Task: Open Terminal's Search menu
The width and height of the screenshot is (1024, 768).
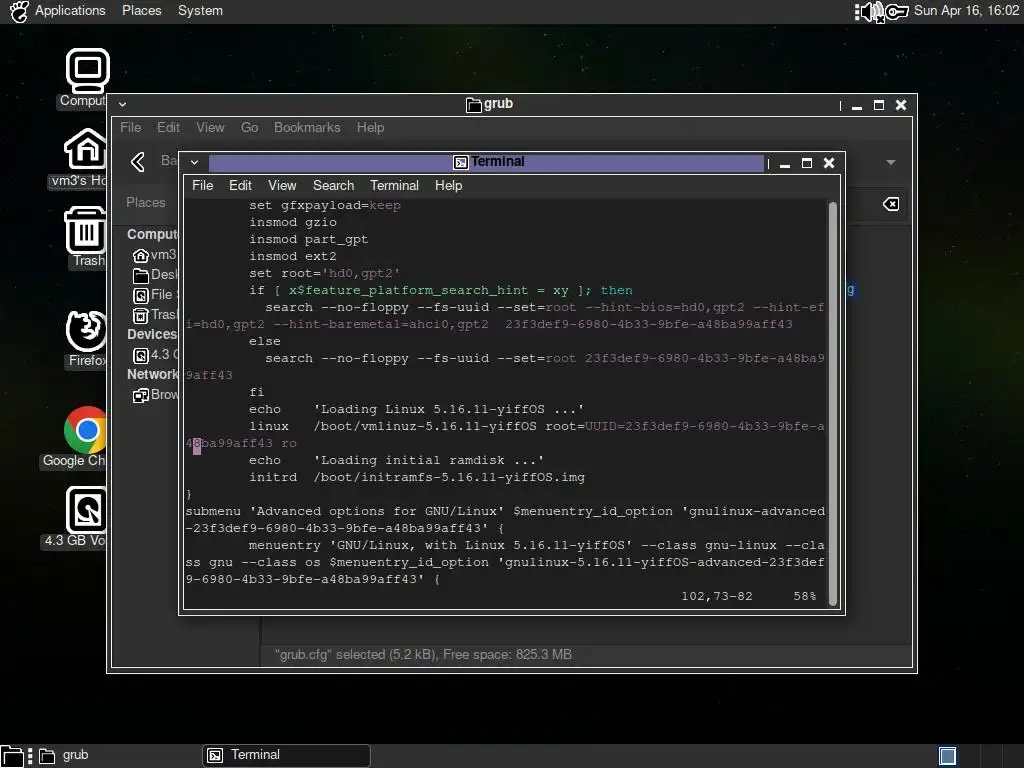Action: 333,185
